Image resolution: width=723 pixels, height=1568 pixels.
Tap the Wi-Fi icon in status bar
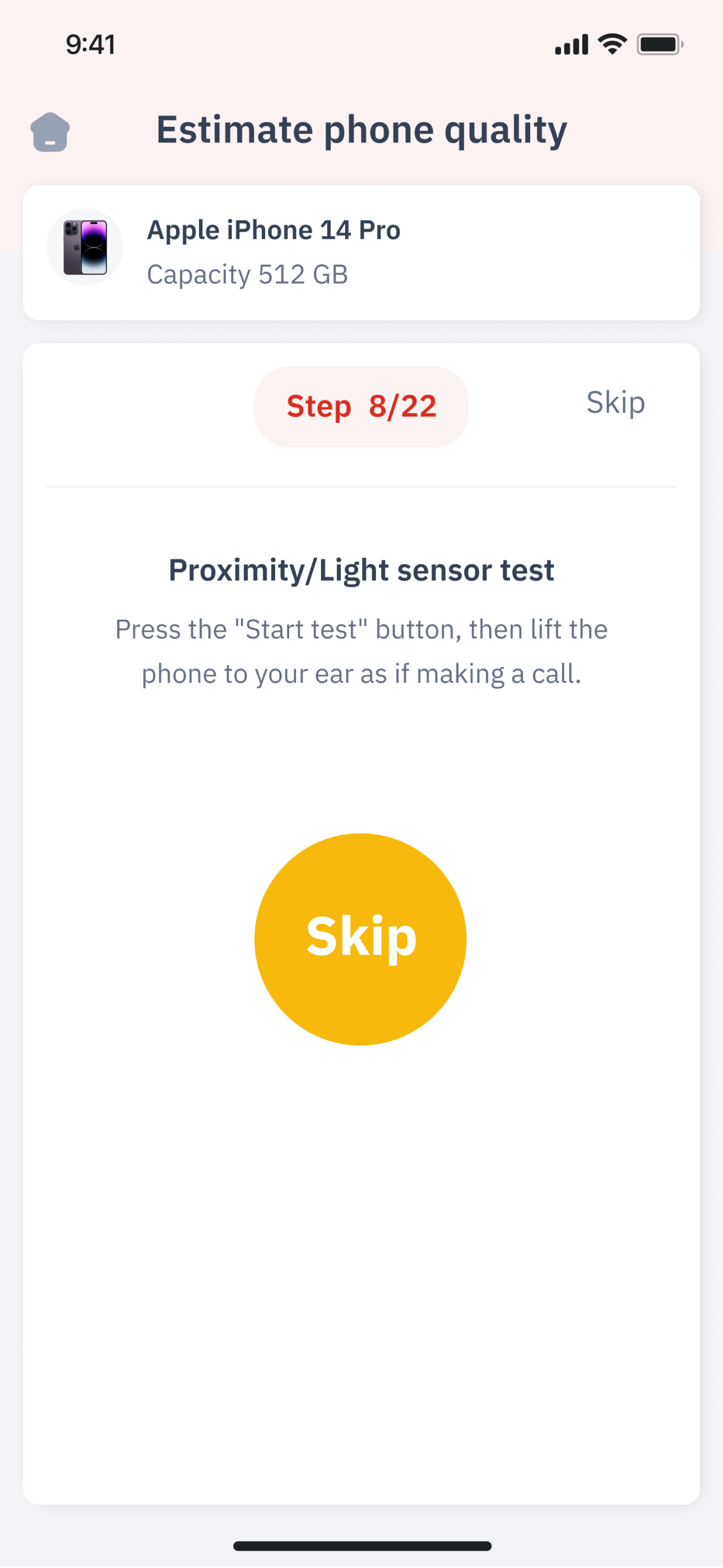pyautogui.click(x=612, y=44)
